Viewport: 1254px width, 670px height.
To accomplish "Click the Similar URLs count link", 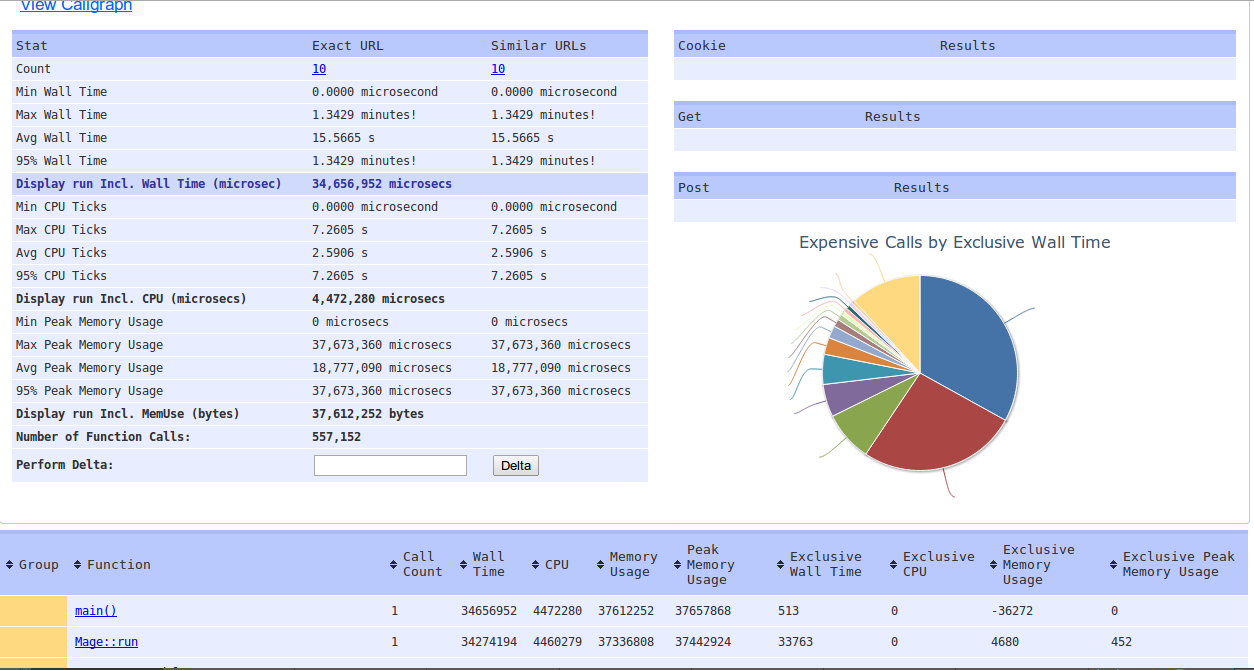I will 498,69.
